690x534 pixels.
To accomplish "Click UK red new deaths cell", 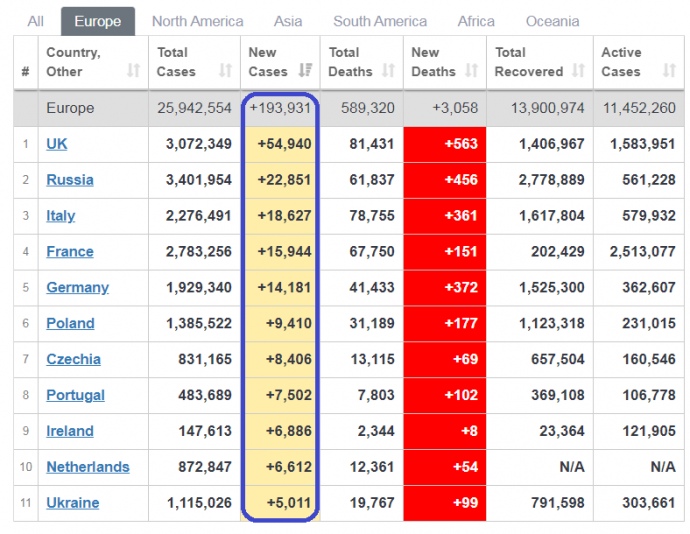I will pyautogui.click(x=445, y=144).
